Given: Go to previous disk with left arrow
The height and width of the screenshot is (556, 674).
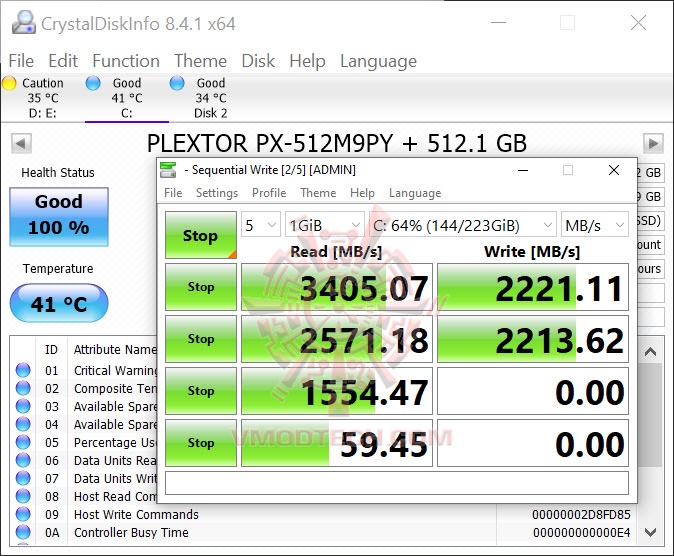Looking at the screenshot, I should click(x=21, y=143).
